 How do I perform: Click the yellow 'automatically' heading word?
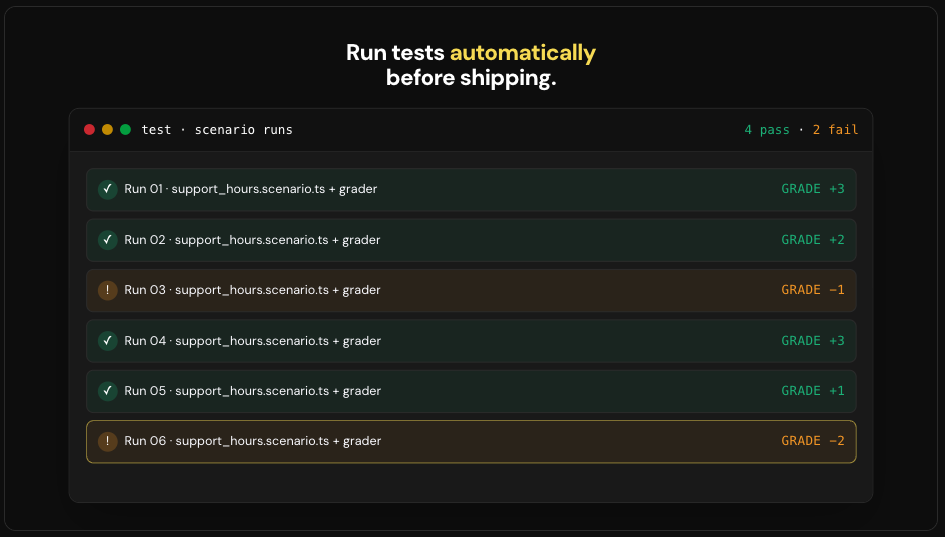522,53
